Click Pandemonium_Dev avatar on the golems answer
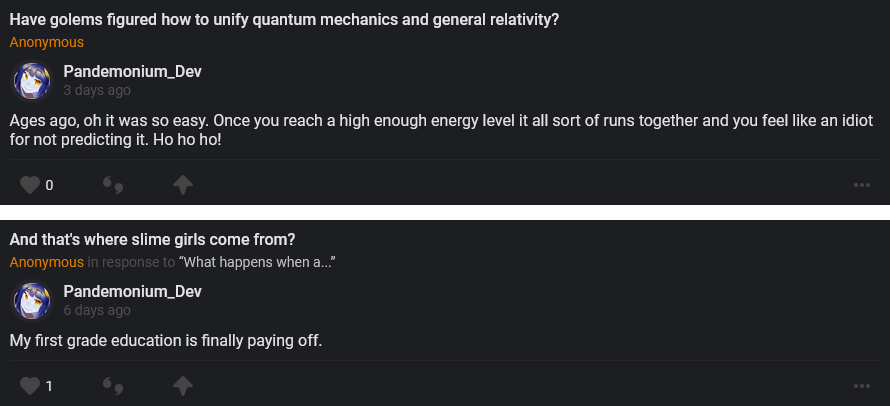The height and width of the screenshot is (406, 890). tap(31, 80)
